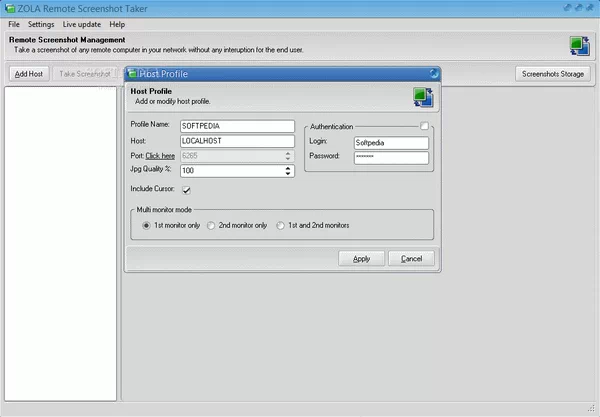
Task: Open the Help menu
Action: 117,24
